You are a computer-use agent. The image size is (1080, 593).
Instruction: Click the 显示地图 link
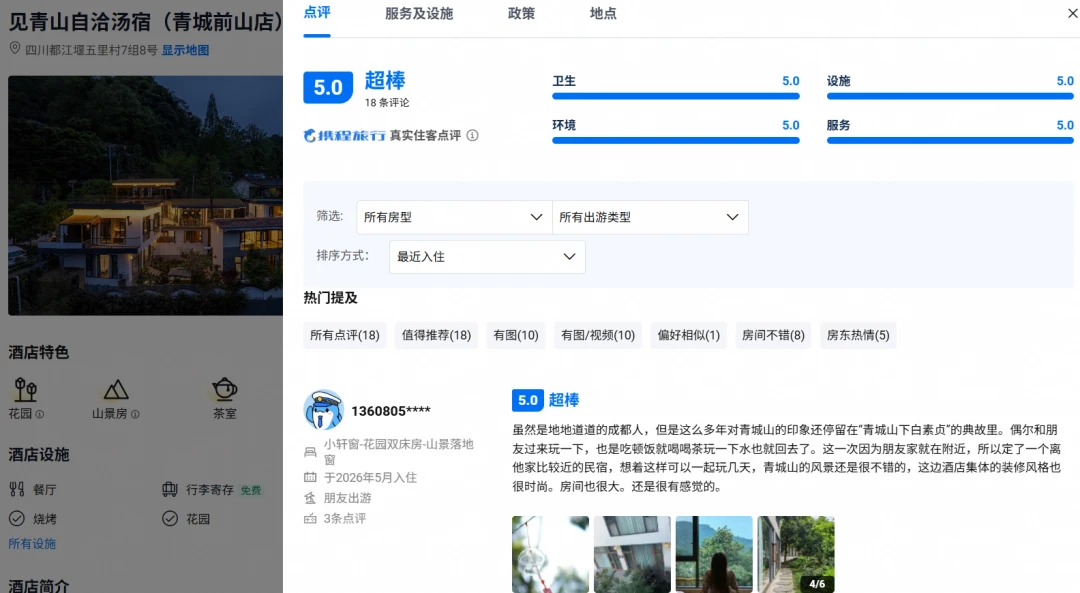click(185, 50)
